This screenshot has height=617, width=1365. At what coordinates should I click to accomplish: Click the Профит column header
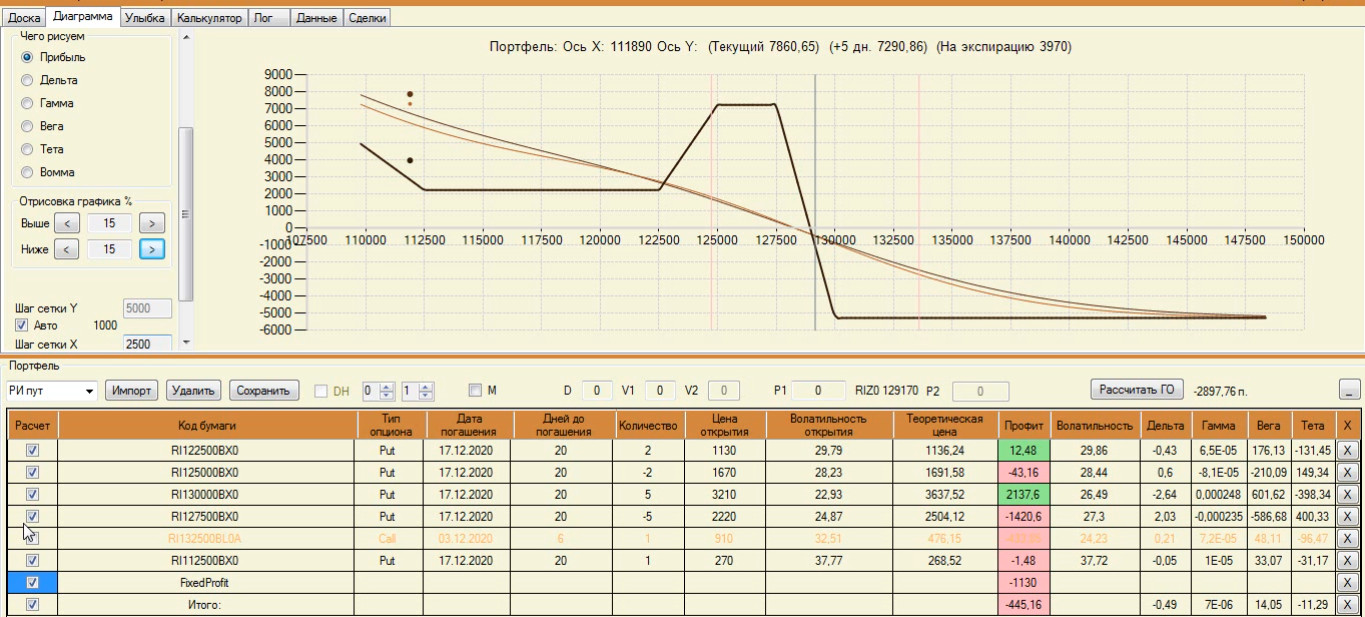click(1023, 425)
